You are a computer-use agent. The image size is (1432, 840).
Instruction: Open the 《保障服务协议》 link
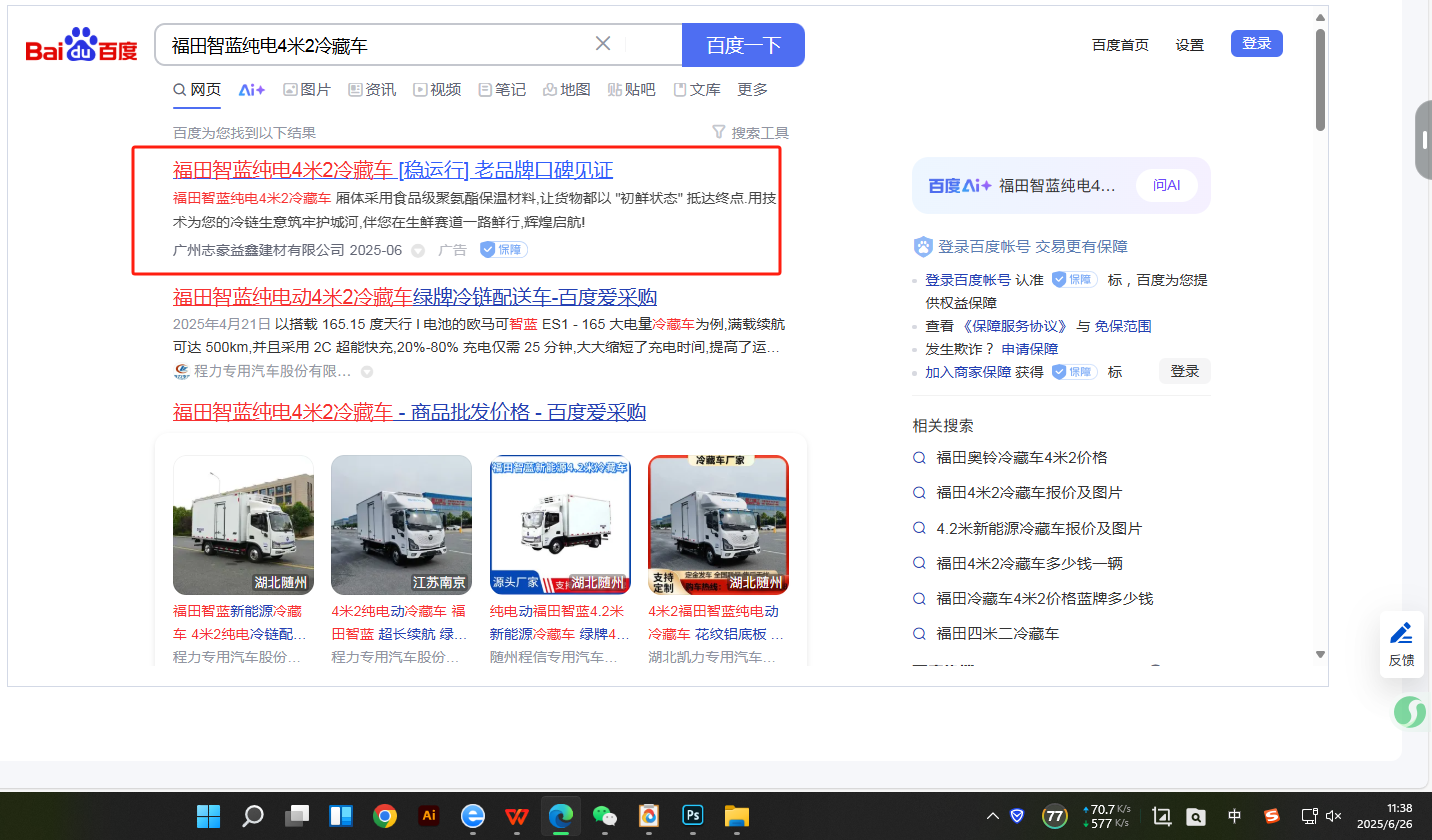(1016, 326)
